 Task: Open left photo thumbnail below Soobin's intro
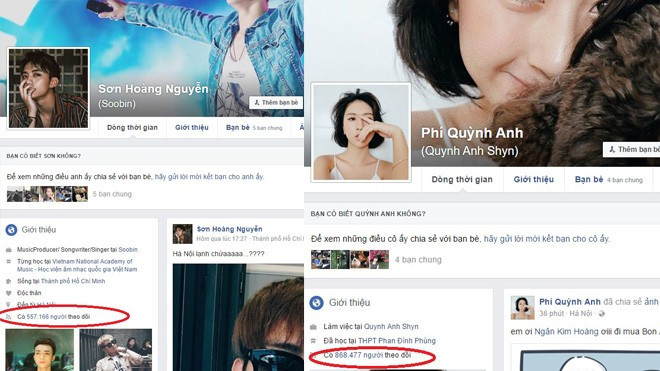[x=39, y=350]
